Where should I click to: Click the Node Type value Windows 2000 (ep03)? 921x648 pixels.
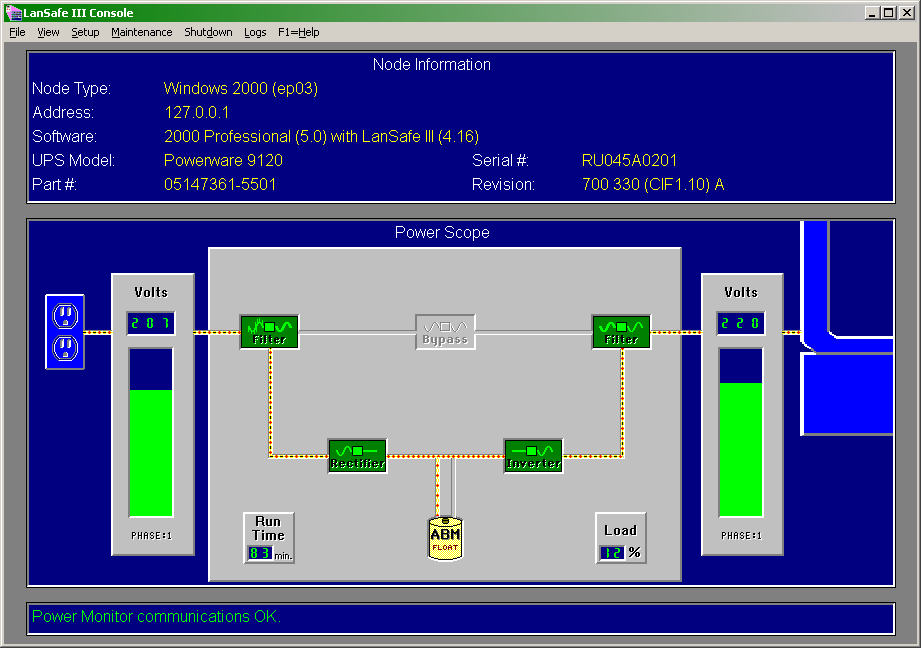coord(241,89)
